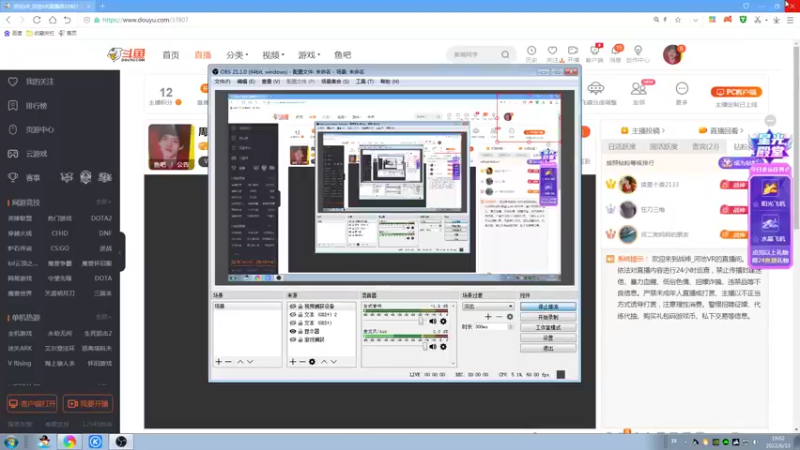Open settings gear for microphone/Aux channel
Image resolution: width=800 pixels, height=450 pixels.
pyautogui.click(x=443, y=347)
